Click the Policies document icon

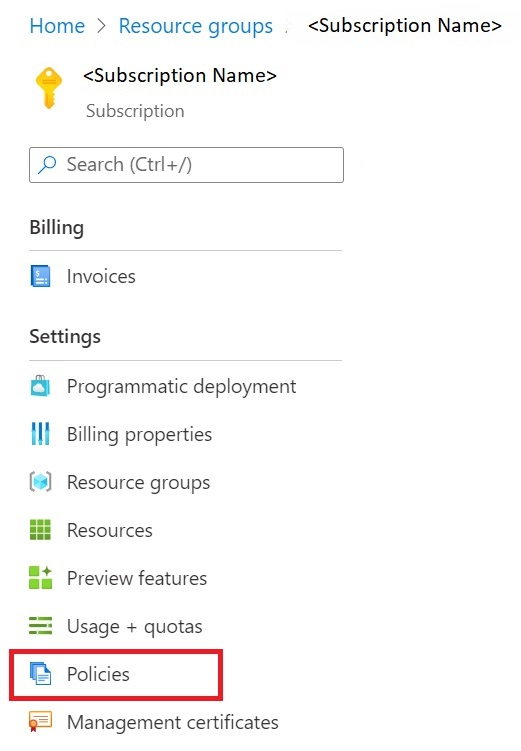pyautogui.click(x=40, y=673)
